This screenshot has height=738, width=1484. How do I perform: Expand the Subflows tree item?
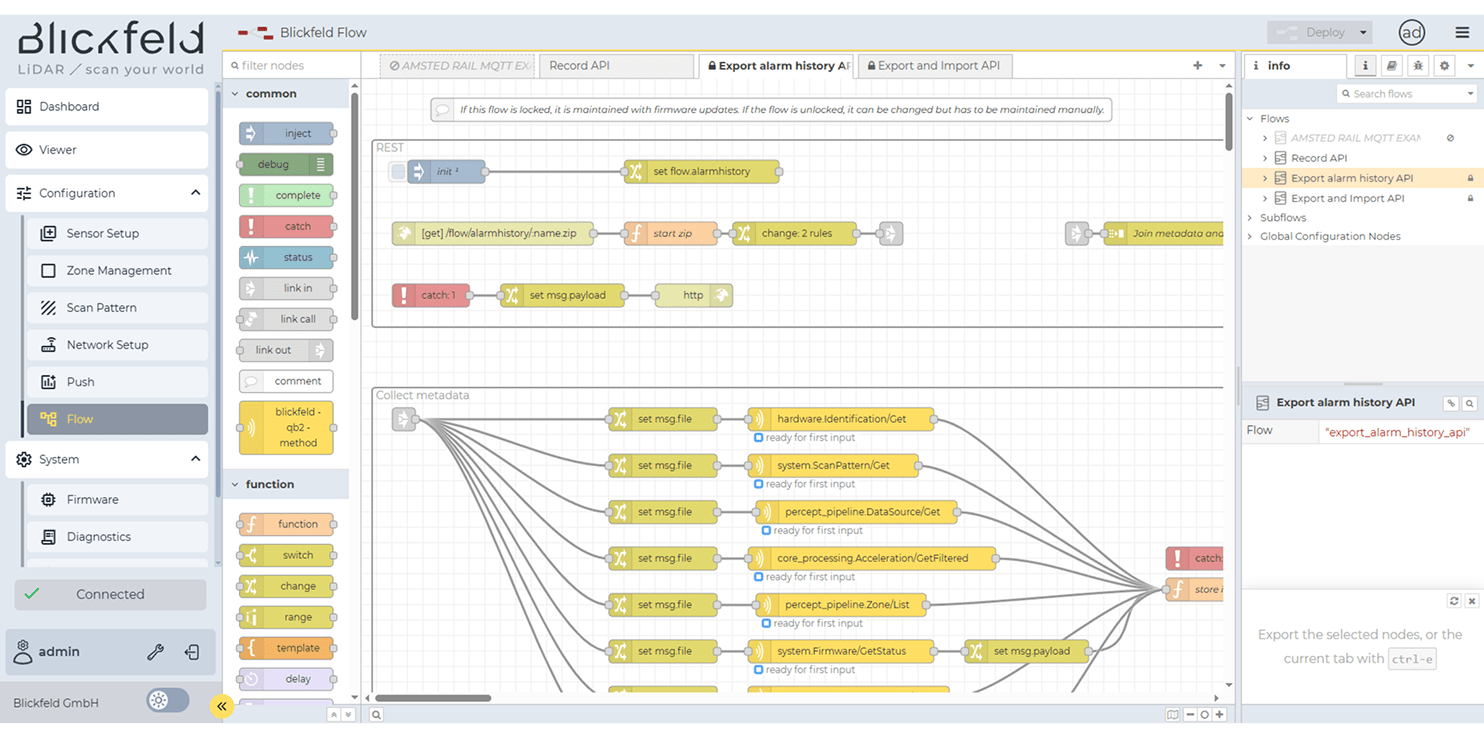tap(1250, 217)
